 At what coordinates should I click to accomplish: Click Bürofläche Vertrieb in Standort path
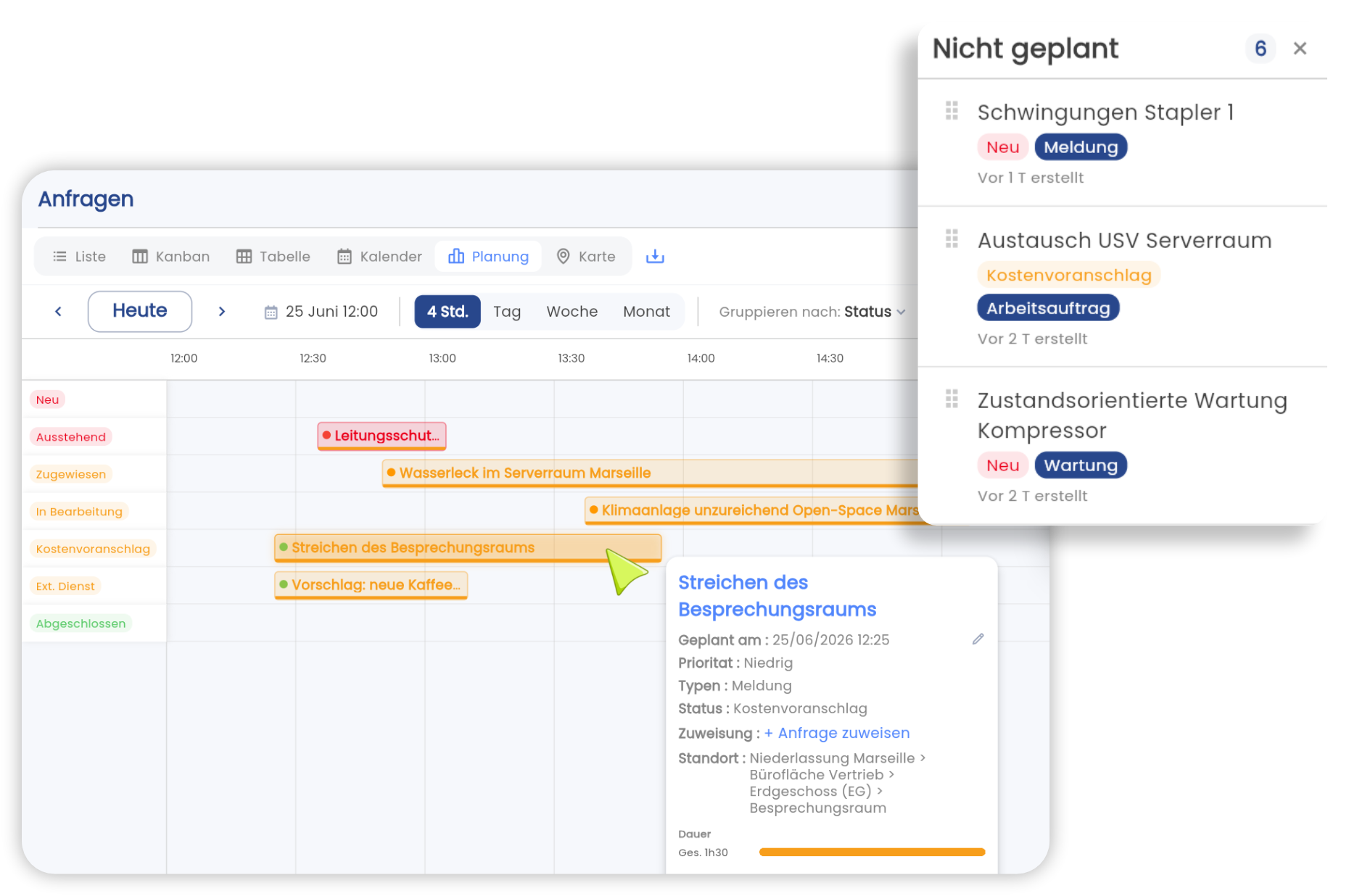click(816, 775)
